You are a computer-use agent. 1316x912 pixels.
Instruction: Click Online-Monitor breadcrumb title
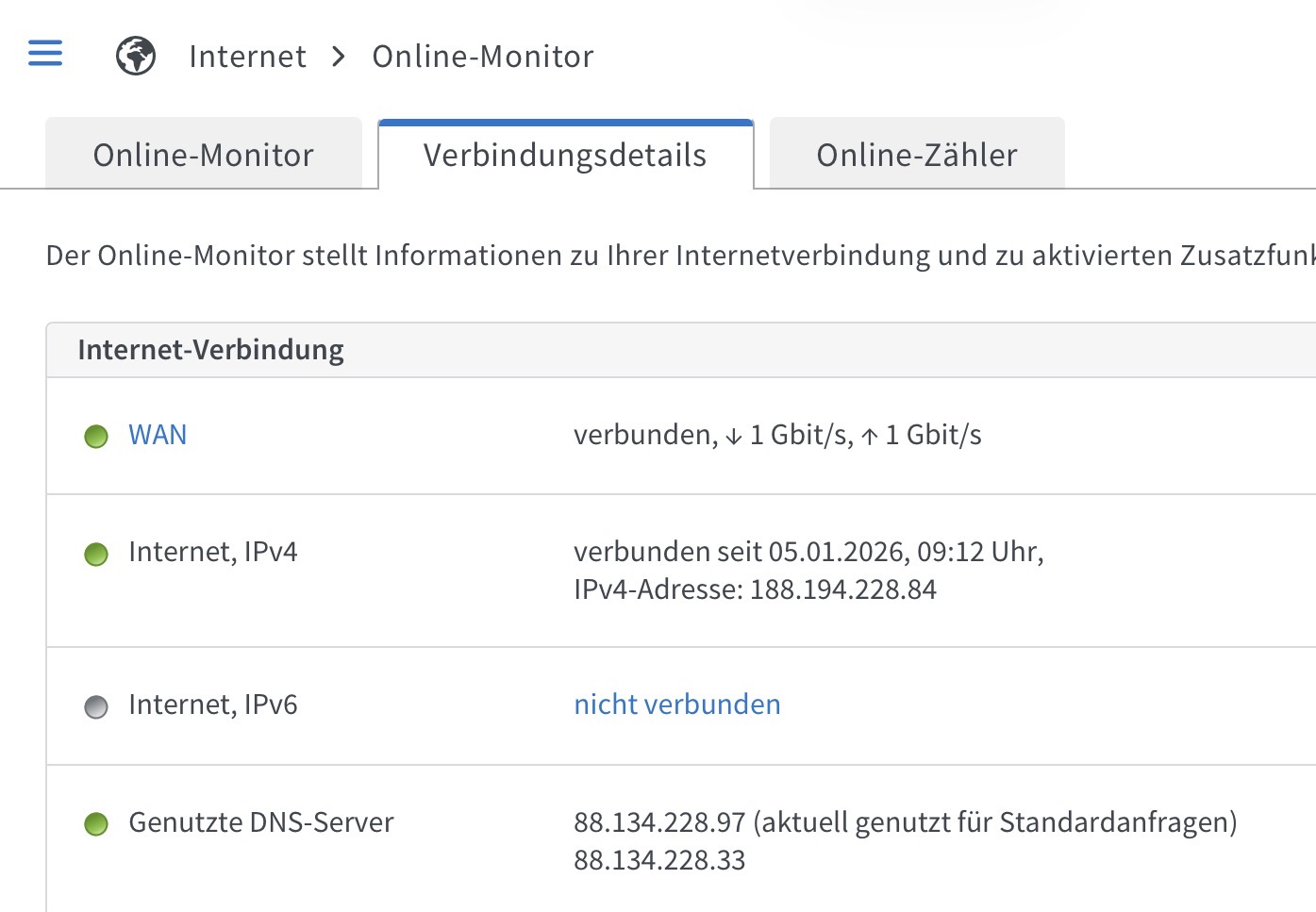482,57
